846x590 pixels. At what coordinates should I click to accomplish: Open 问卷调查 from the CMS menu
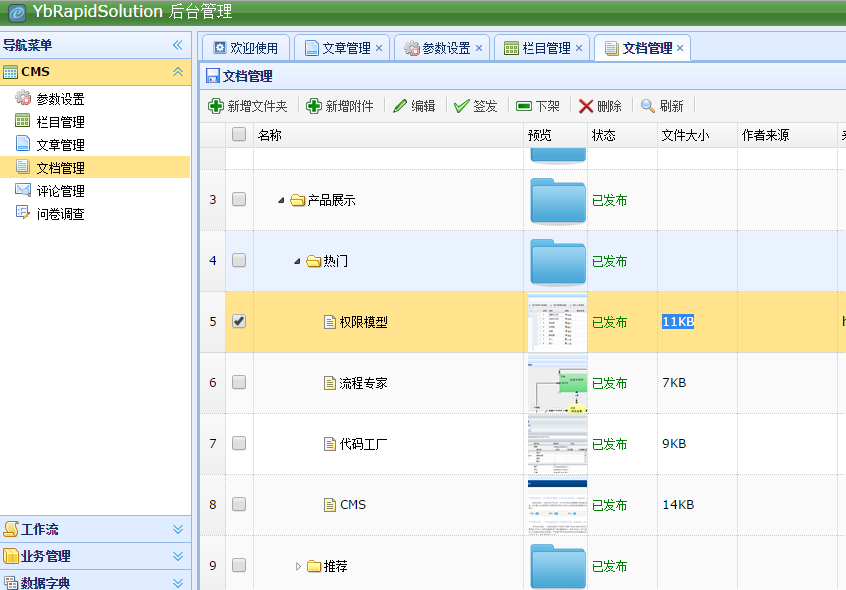click(60, 214)
